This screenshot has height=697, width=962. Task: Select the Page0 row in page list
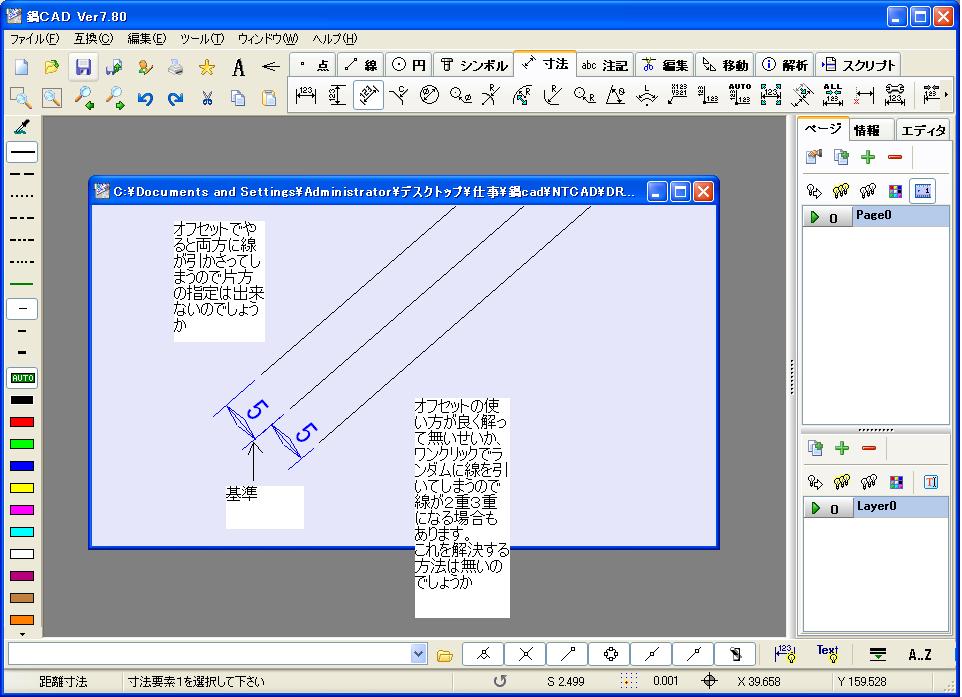(876, 217)
